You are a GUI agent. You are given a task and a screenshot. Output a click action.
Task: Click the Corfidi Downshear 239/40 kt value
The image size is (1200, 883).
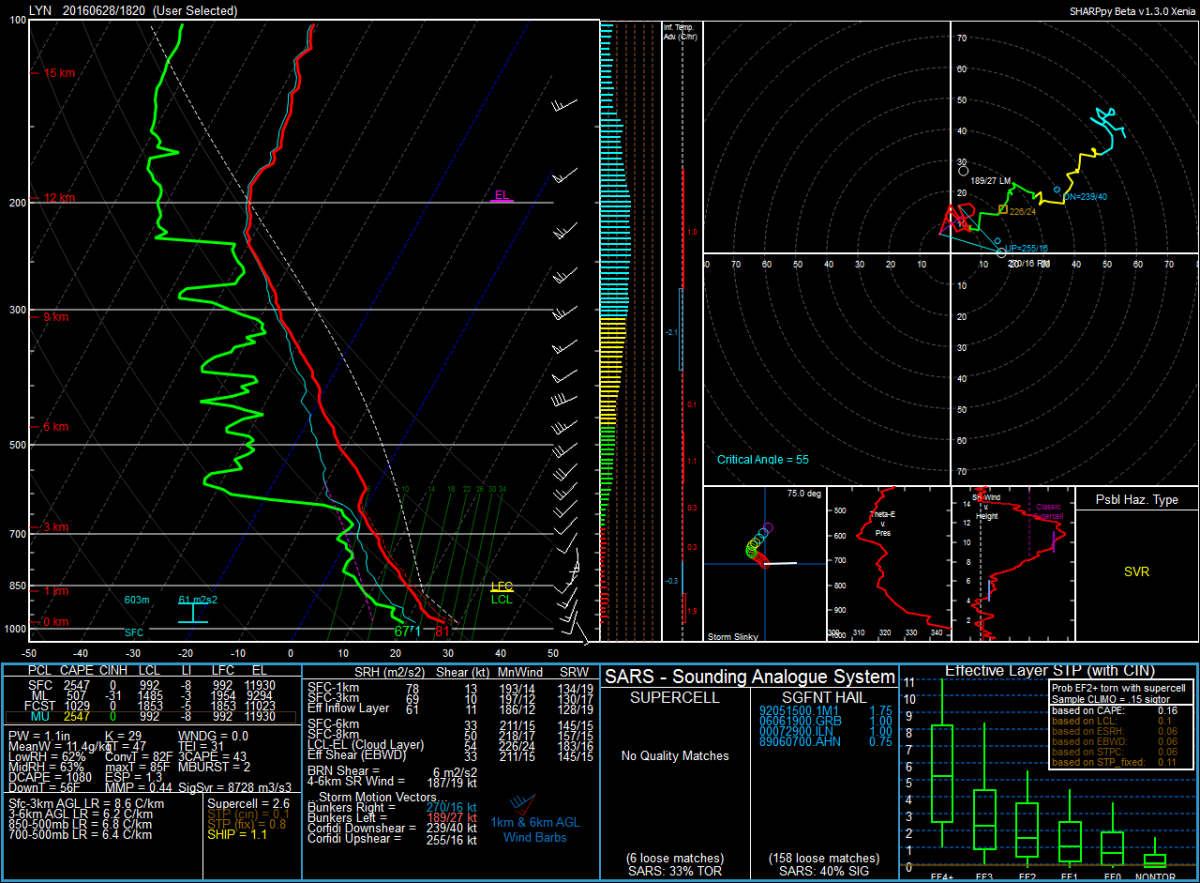click(x=453, y=829)
